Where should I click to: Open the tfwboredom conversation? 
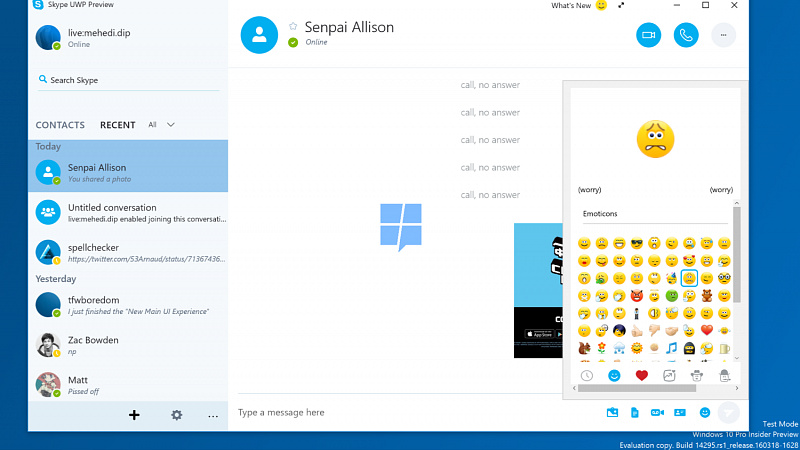coord(128,305)
